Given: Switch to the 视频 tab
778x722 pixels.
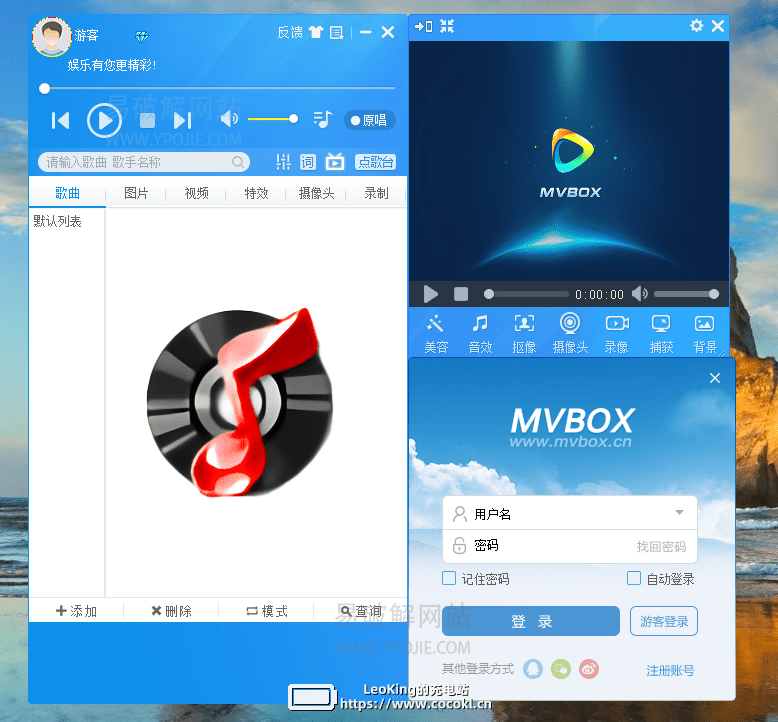Looking at the screenshot, I should (196, 193).
